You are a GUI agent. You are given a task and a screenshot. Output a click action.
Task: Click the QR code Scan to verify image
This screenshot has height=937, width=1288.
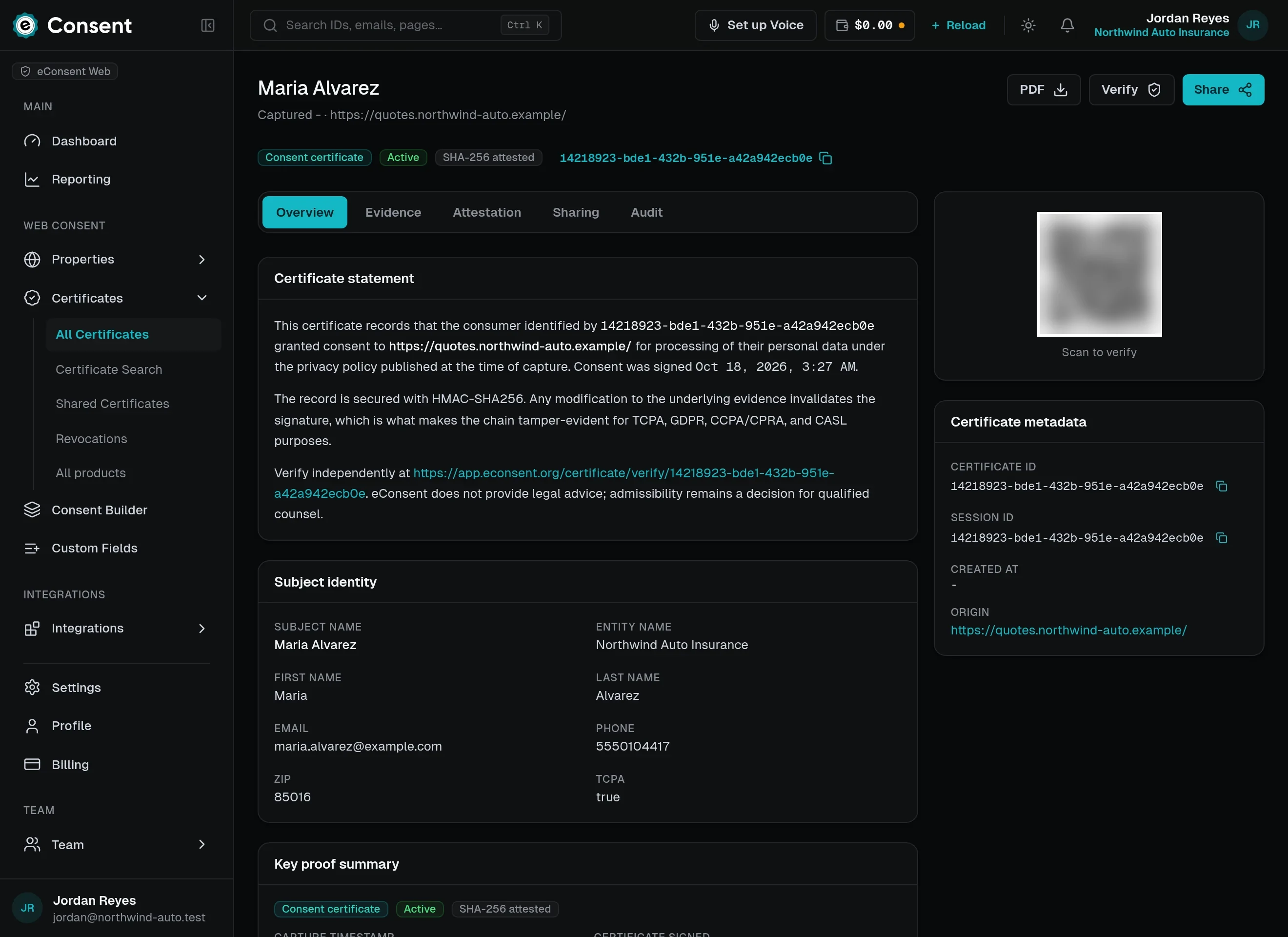[1099, 274]
